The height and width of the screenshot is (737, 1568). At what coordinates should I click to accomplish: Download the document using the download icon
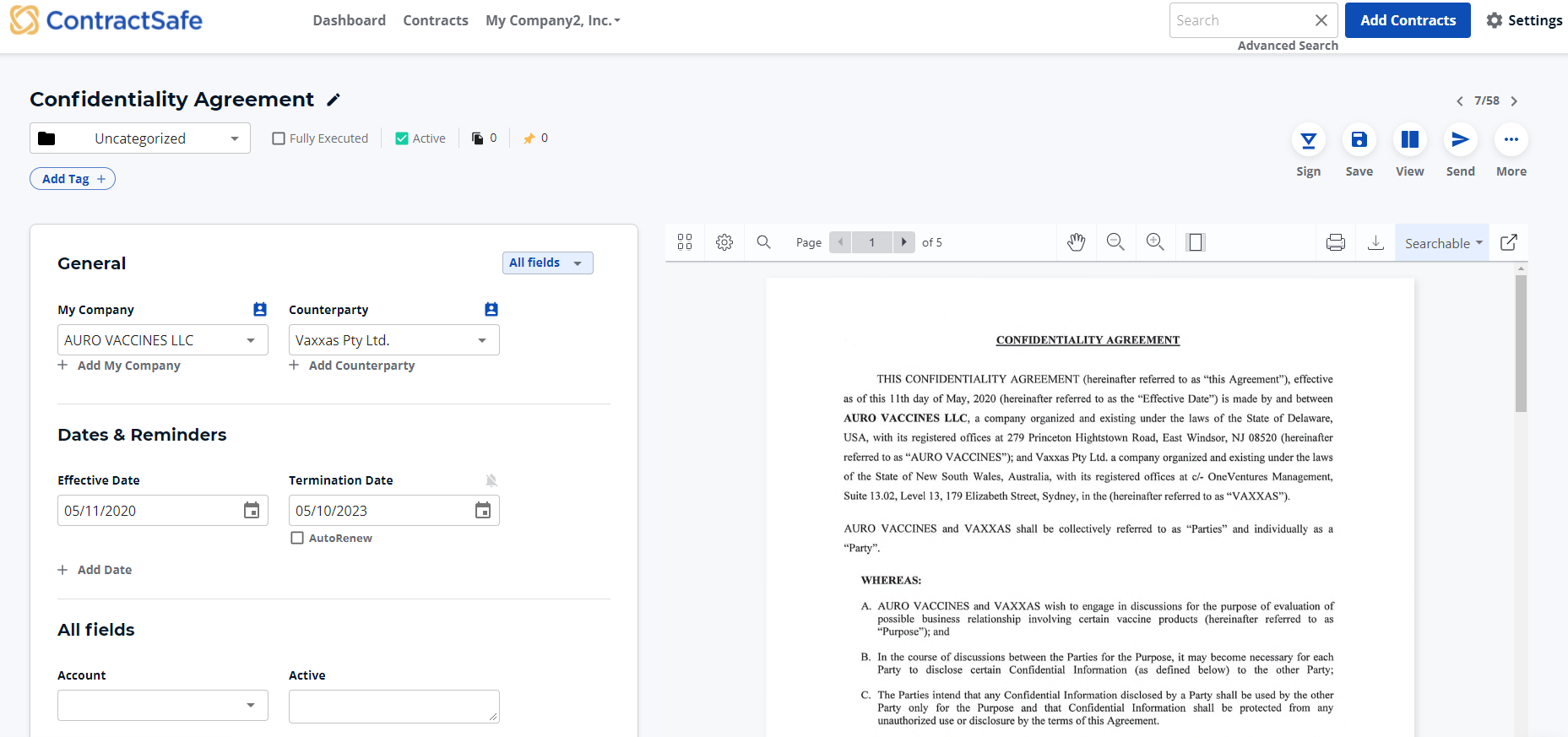pos(1375,242)
